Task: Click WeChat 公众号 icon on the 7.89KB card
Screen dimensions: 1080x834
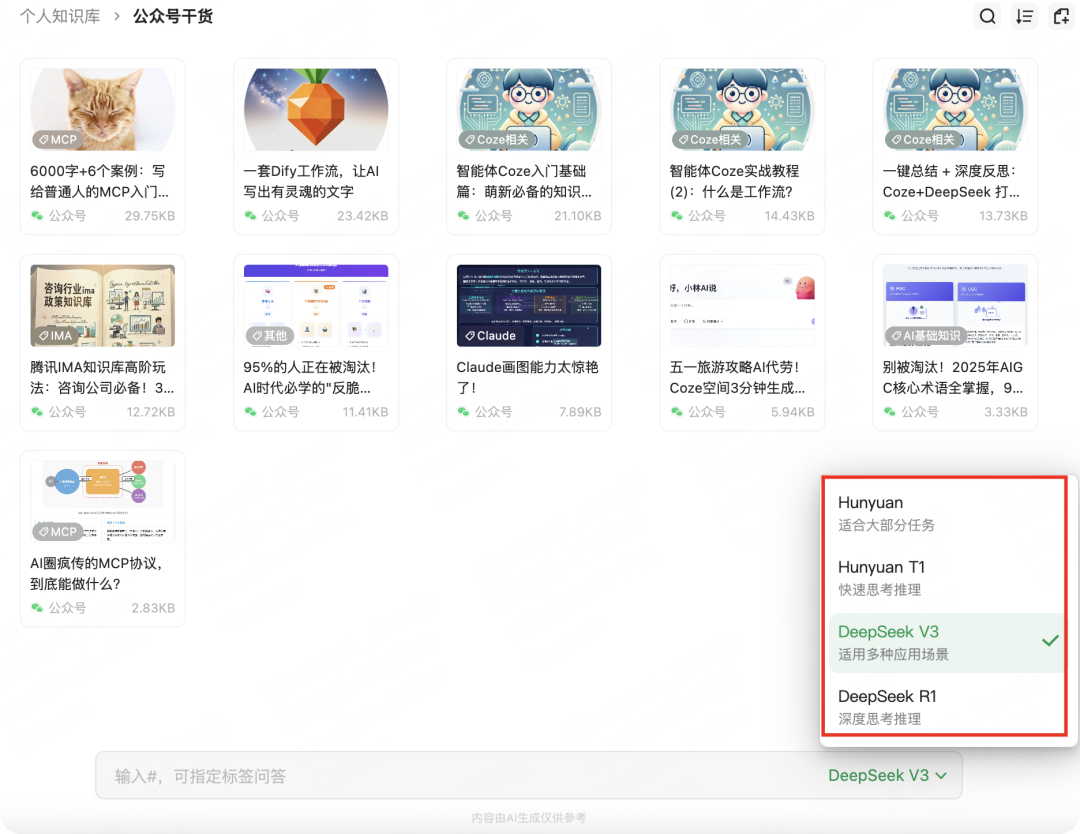Action: click(463, 412)
